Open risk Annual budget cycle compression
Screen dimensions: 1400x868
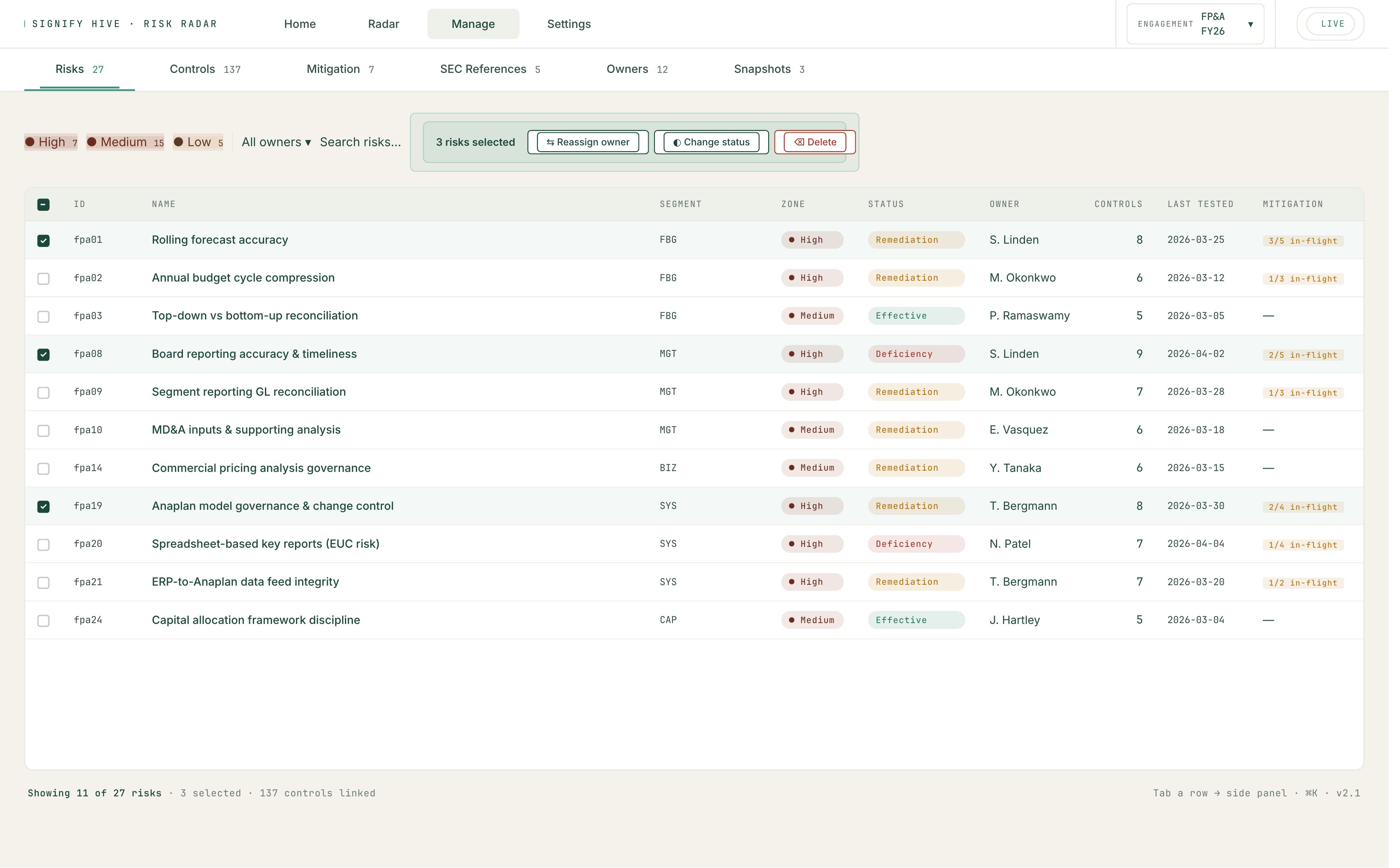(x=245, y=279)
